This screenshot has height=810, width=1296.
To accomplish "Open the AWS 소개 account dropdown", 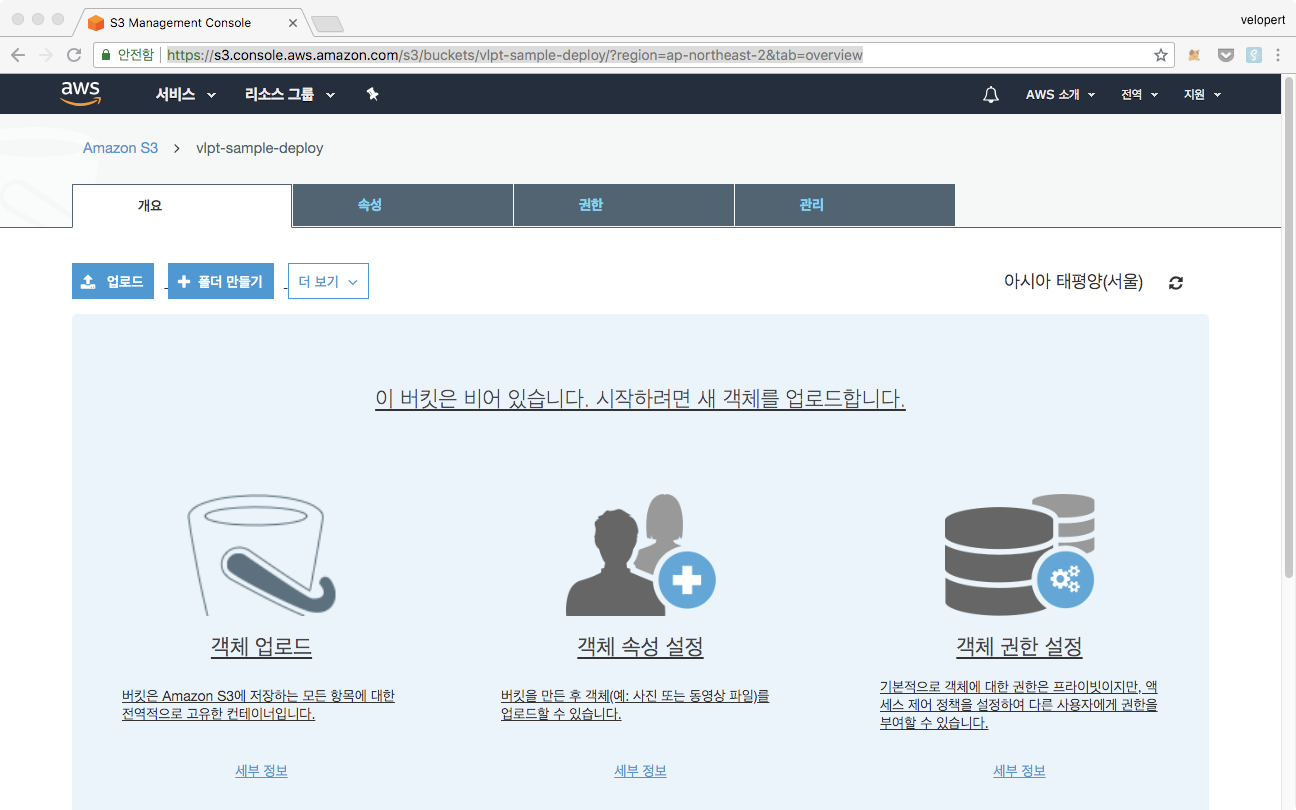I will 1061,94.
